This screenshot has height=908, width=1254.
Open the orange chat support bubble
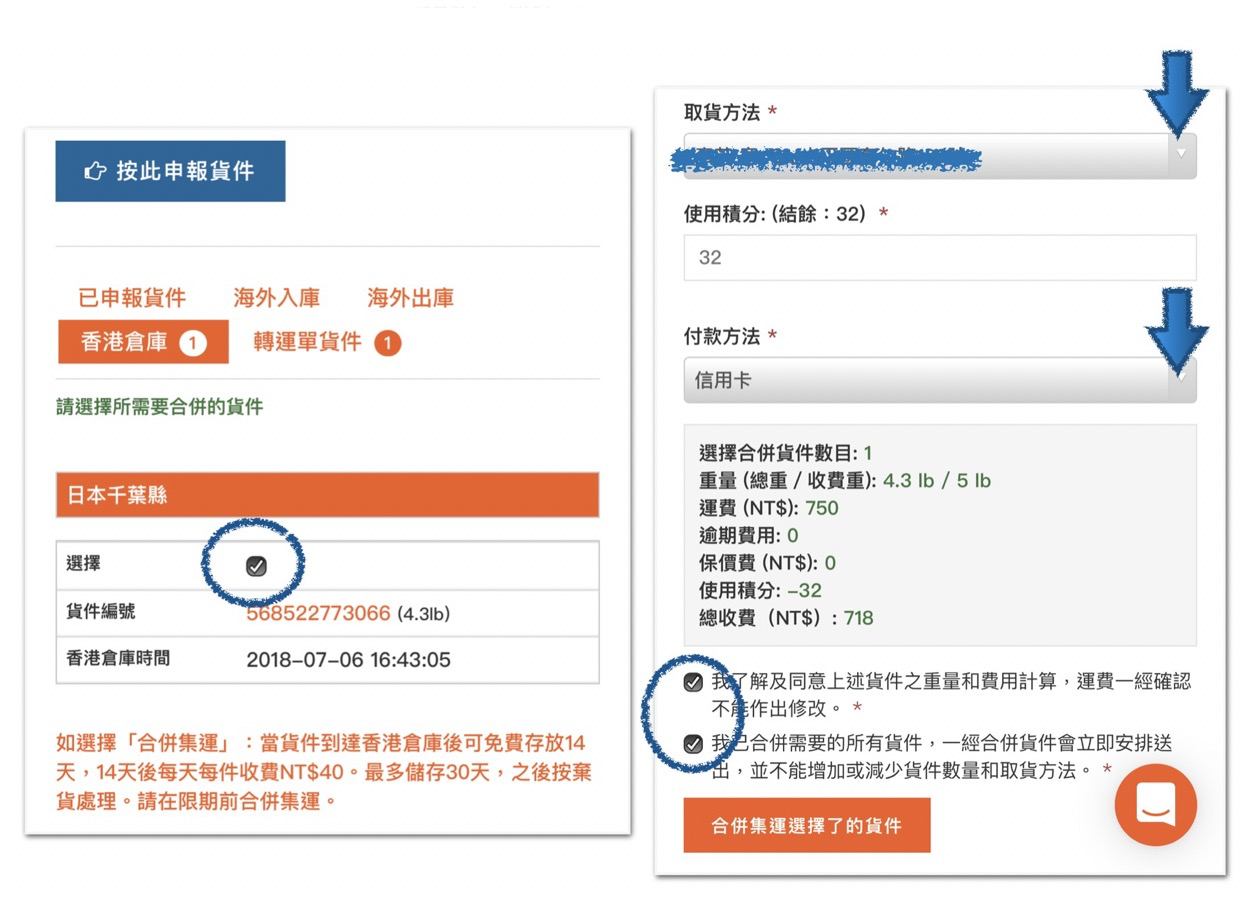(1155, 805)
